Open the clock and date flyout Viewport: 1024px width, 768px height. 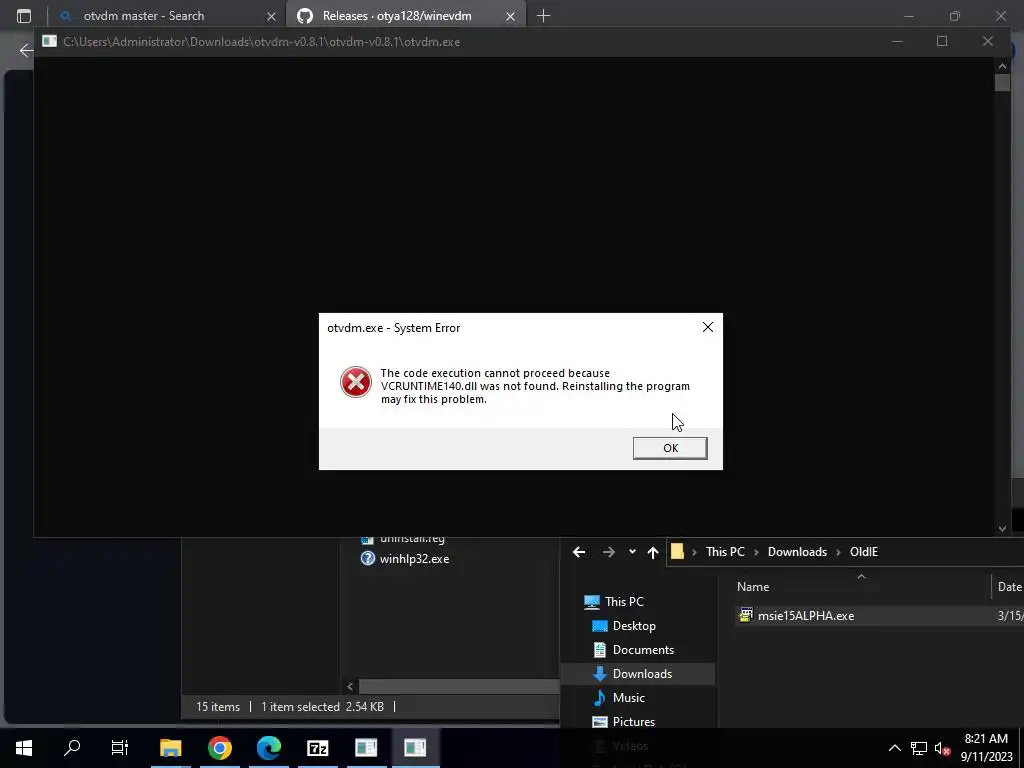click(x=986, y=748)
